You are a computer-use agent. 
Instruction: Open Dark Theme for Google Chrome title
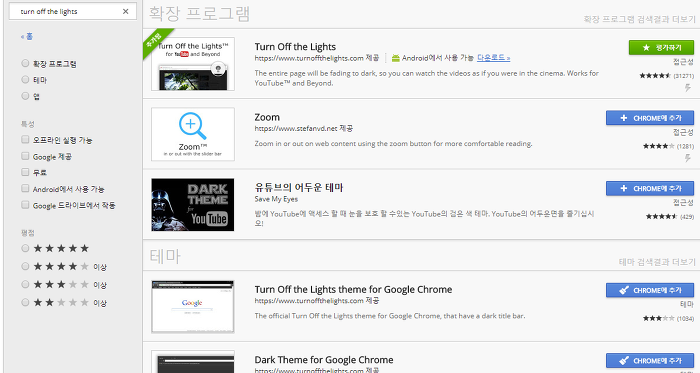pos(324,360)
